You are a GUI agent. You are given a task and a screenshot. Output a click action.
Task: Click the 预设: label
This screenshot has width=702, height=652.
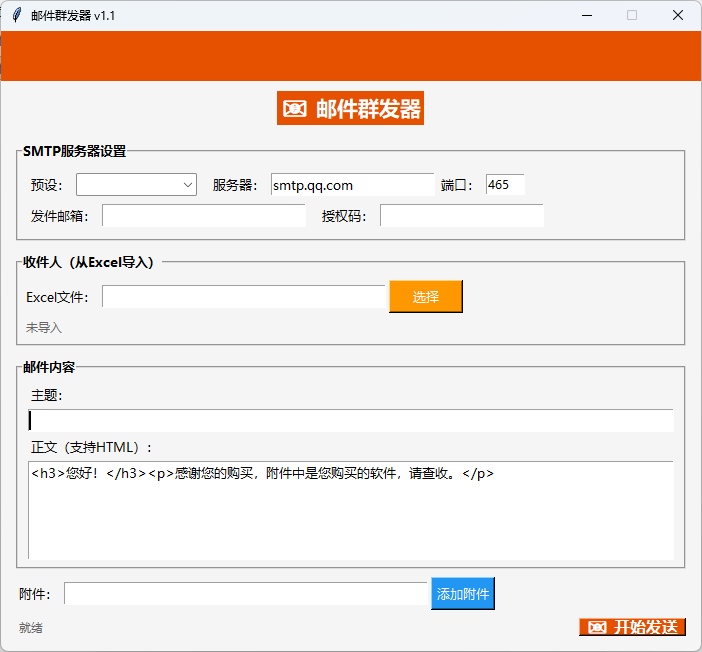click(x=47, y=185)
